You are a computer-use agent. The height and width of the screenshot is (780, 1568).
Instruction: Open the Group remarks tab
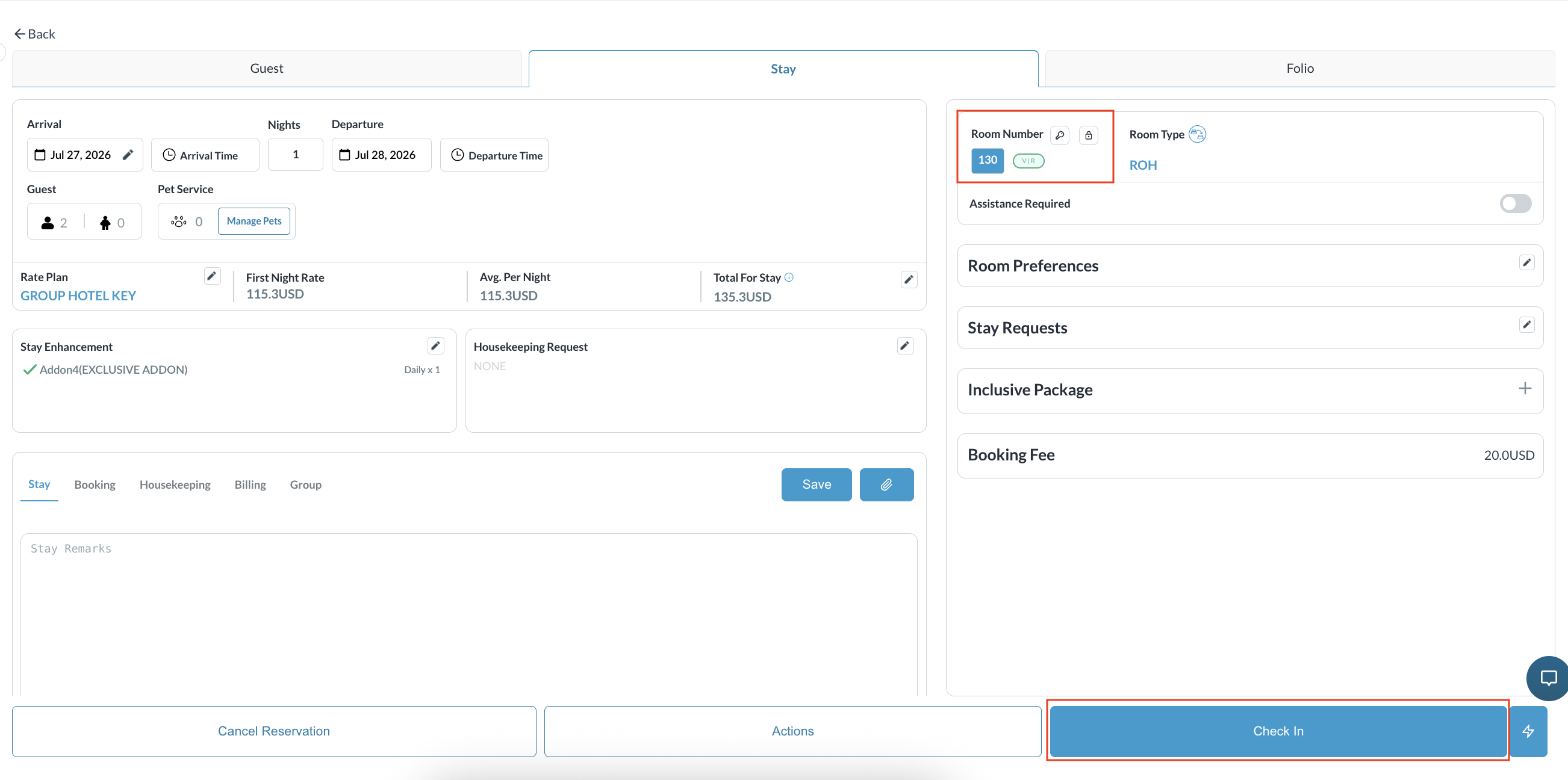(305, 485)
